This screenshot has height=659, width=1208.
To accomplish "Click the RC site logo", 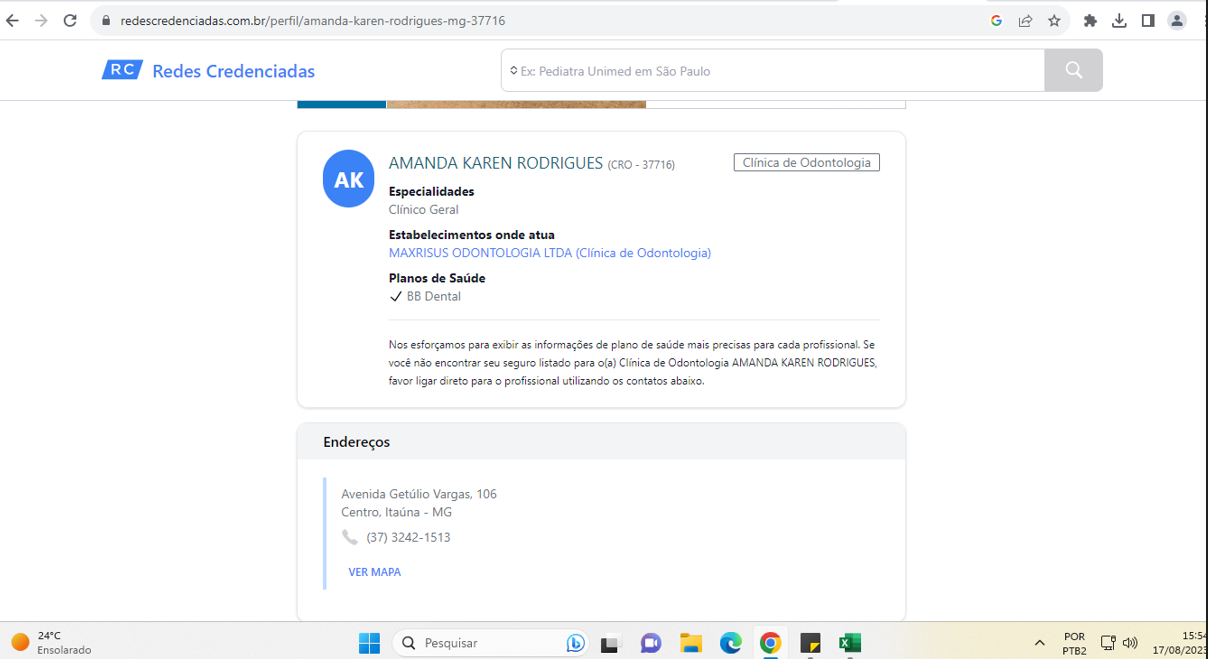I will tap(122, 70).
